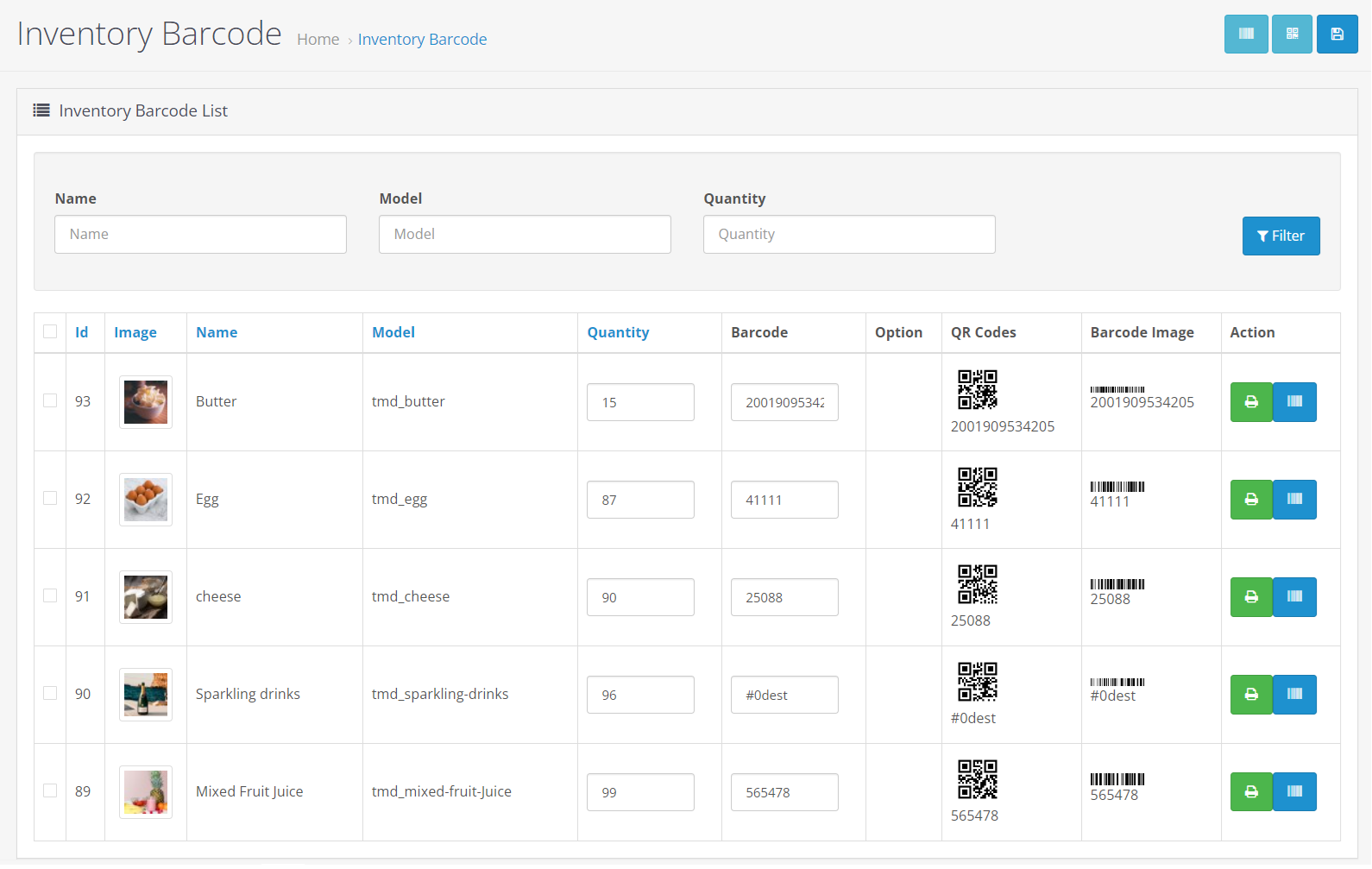
Task: Check the checkbox for row 93 Butter
Action: [50, 400]
